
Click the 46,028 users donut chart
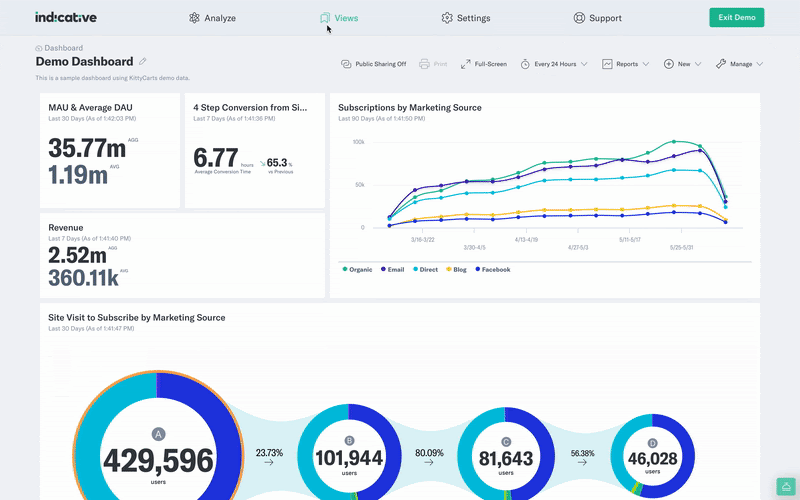653,456
